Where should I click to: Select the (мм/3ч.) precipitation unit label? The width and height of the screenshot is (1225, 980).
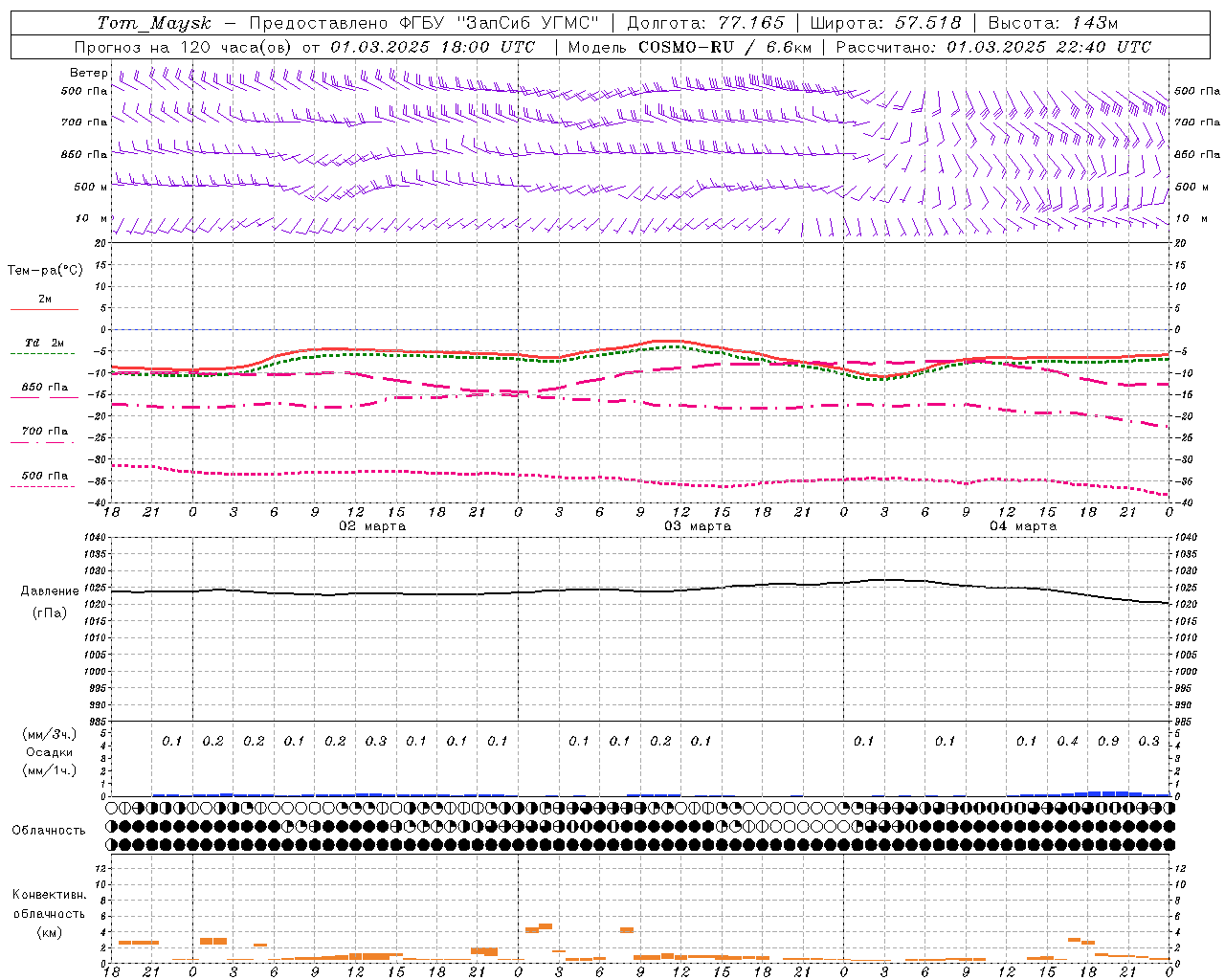tap(49, 734)
